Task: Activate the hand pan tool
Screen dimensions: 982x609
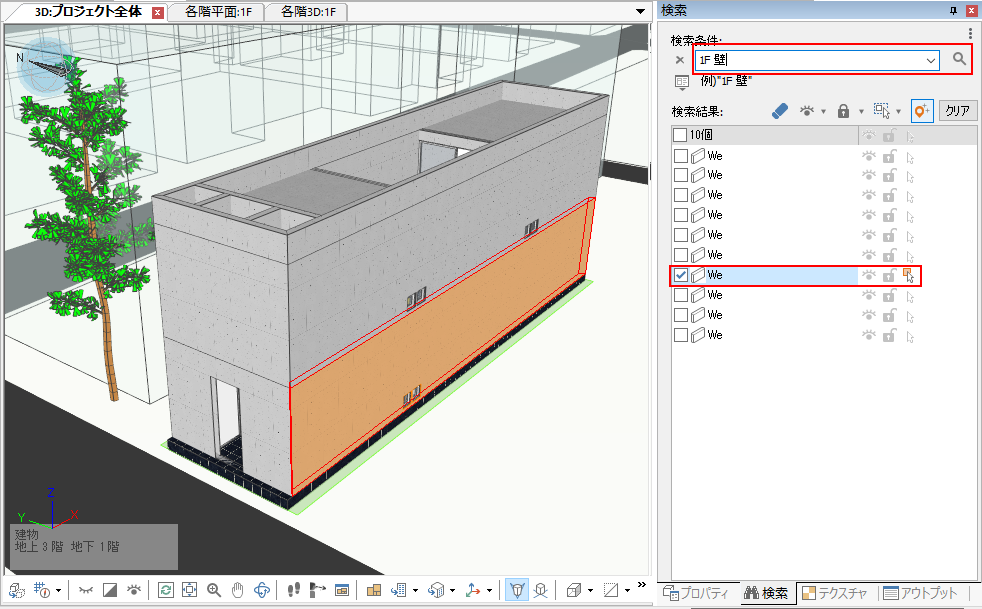Action: tap(238, 590)
